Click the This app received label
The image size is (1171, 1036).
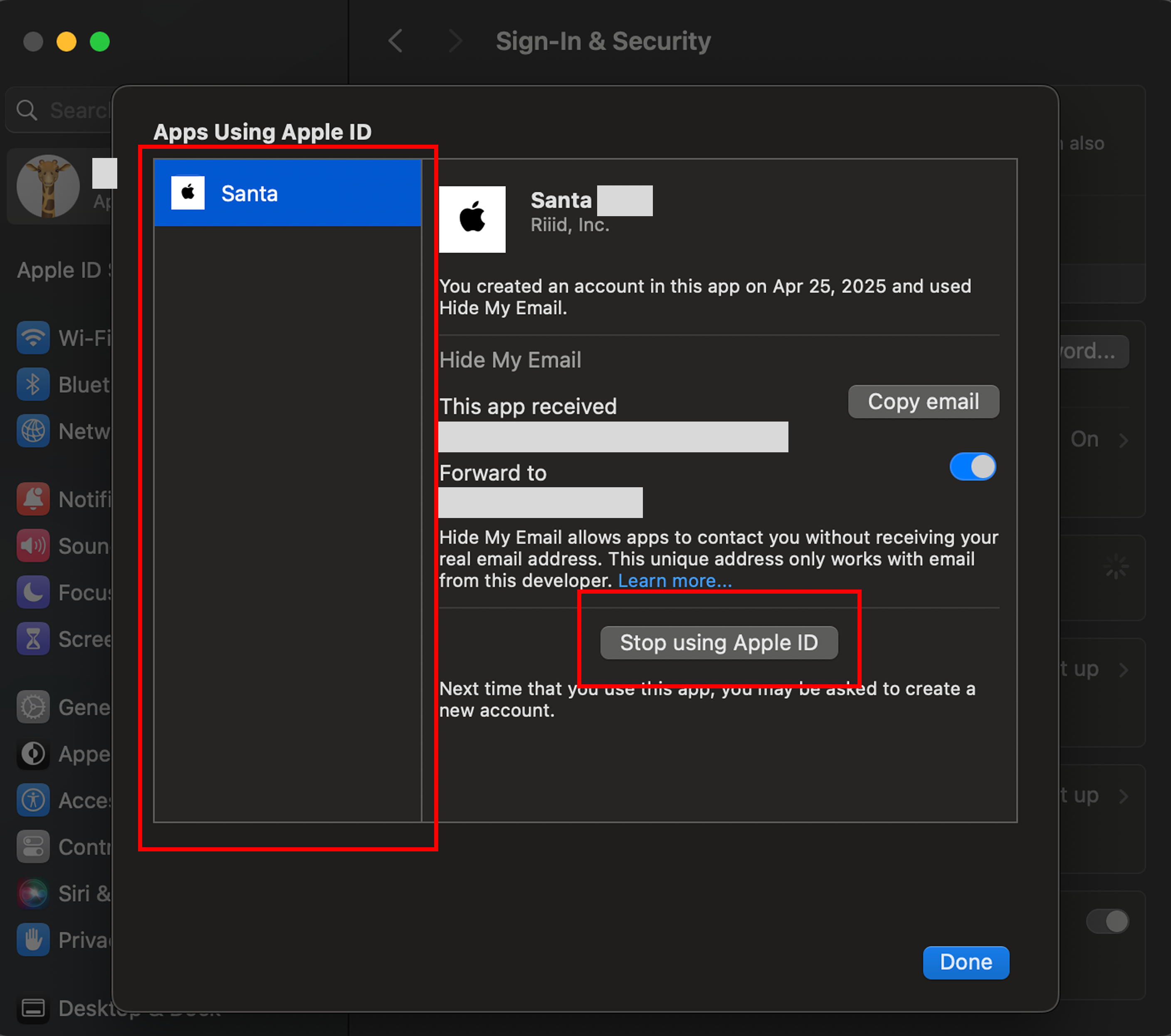click(528, 406)
